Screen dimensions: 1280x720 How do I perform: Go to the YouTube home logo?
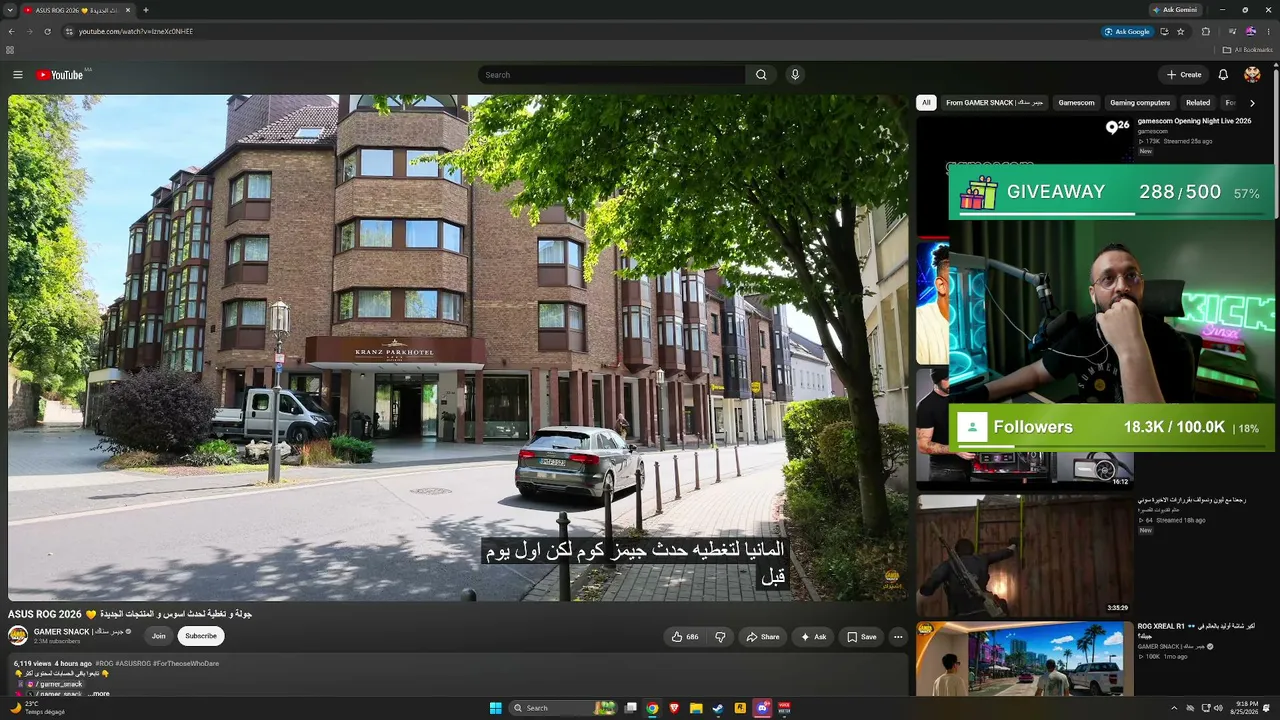point(60,75)
